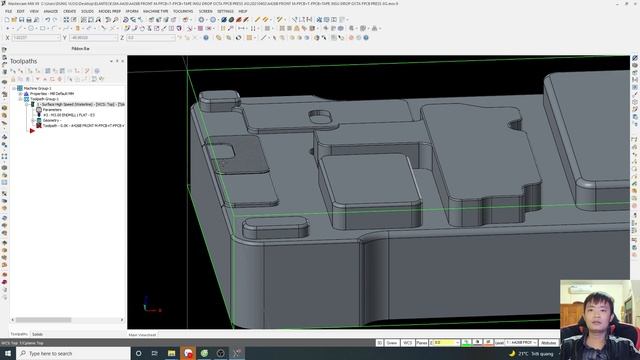Select all operations in Toolpaths manager
The height and width of the screenshot is (360, 640).
(12, 71)
